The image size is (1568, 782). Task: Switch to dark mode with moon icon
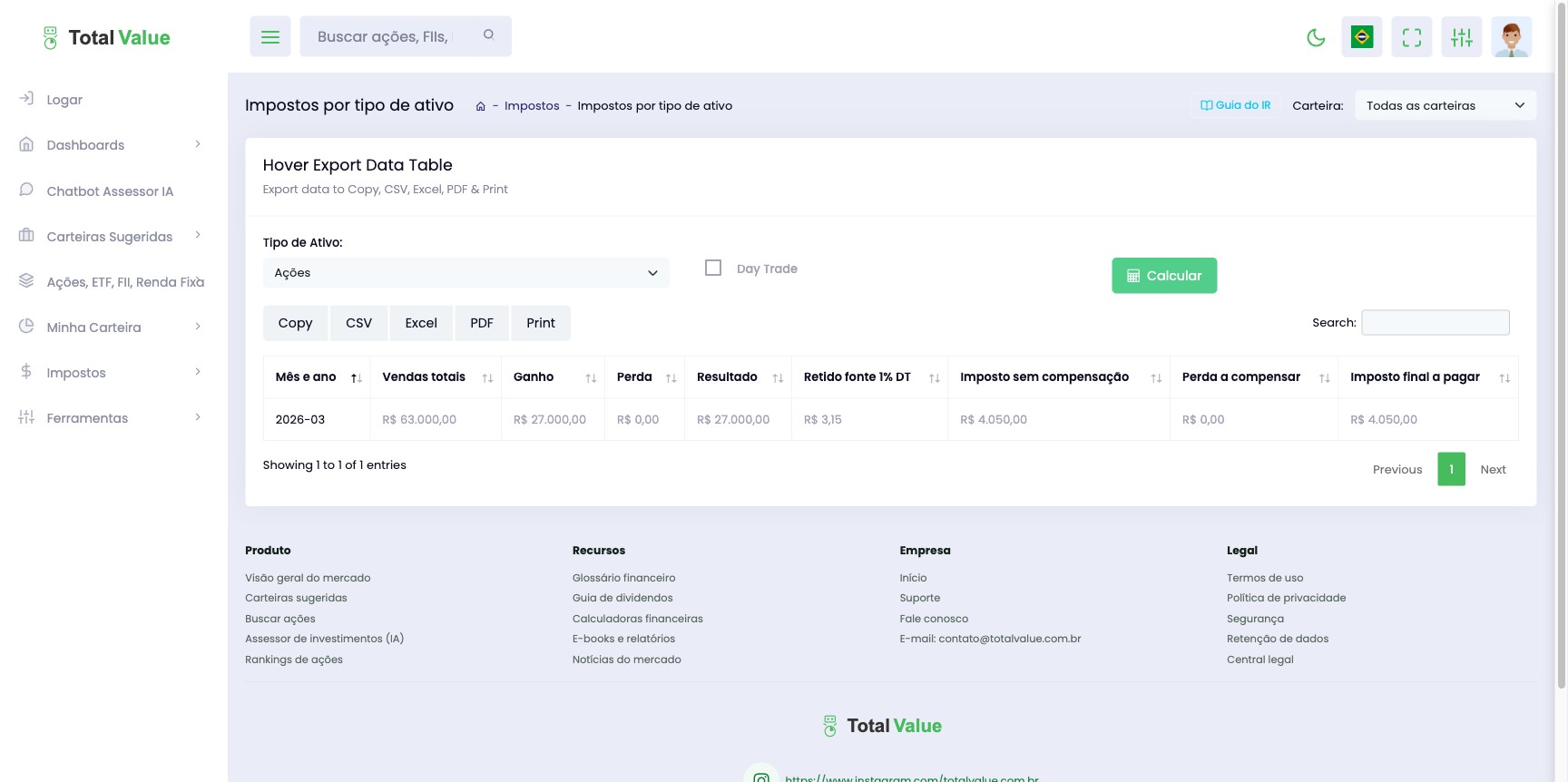[1316, 37]
